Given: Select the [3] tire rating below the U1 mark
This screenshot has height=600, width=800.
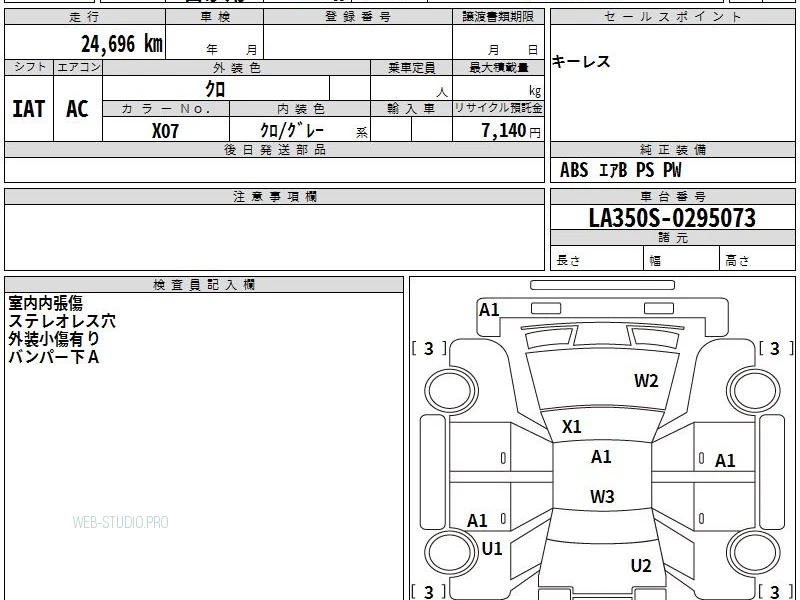Looking at the screenshot, I should tap(429, 591).
